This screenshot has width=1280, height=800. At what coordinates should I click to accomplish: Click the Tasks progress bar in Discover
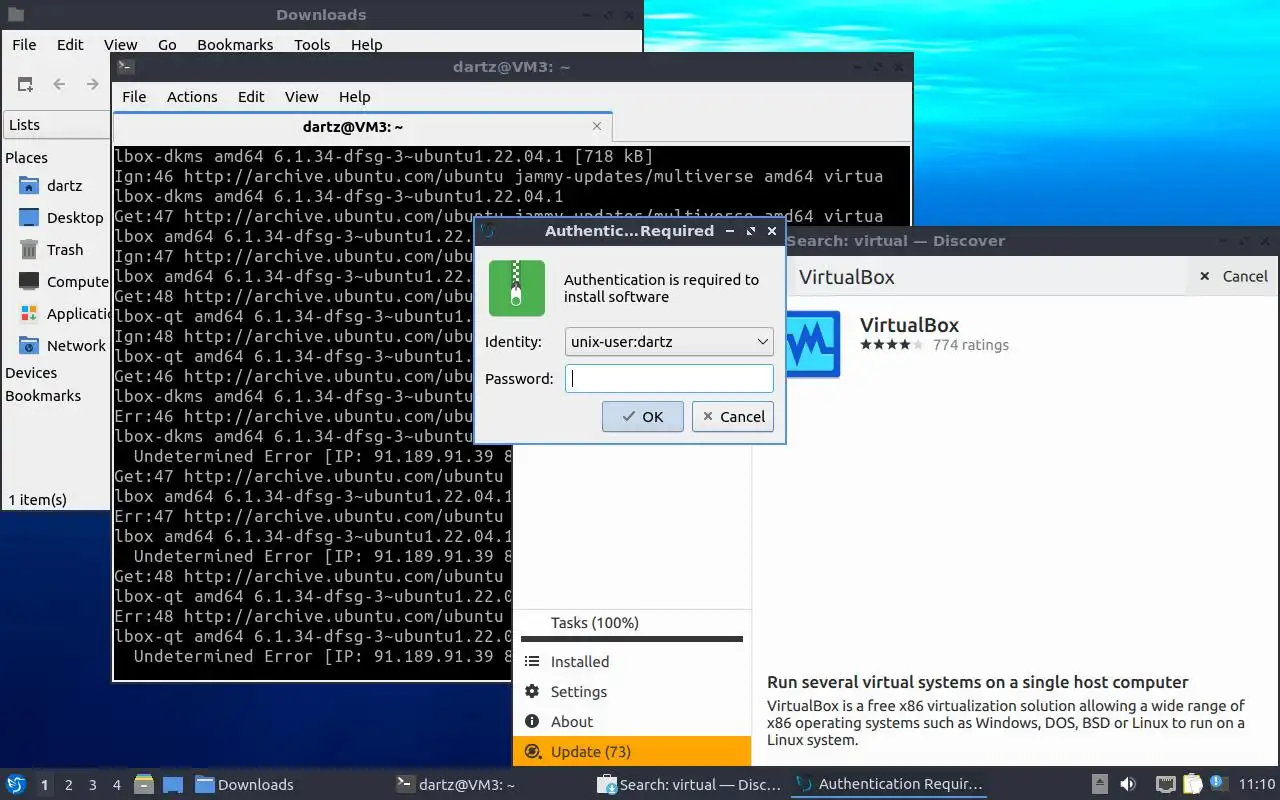pos(632,639)
